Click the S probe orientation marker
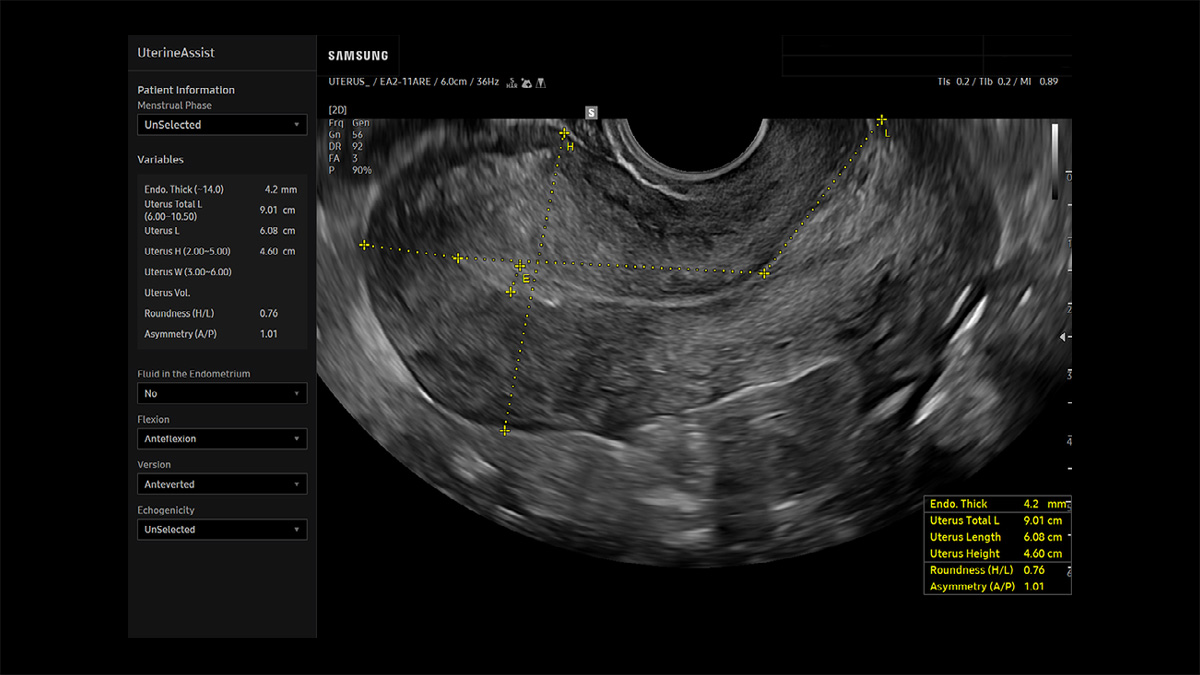1200x675 pixels. pos(591,113)
